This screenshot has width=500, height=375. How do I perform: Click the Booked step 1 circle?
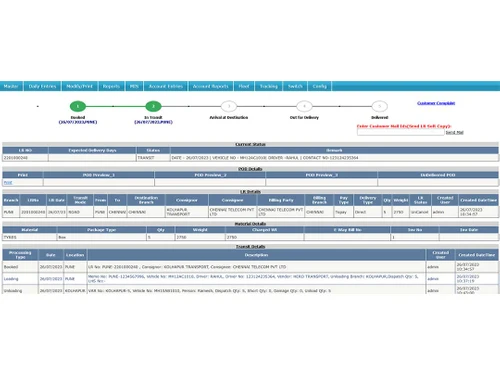coord(78,106)
